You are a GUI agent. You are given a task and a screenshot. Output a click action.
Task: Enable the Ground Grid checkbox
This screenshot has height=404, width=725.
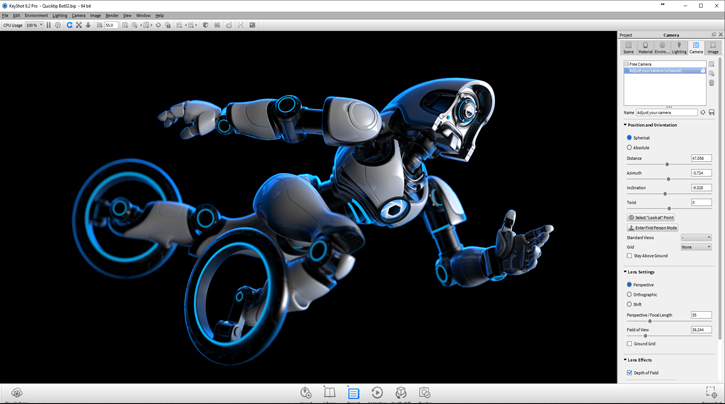[629, 343]
